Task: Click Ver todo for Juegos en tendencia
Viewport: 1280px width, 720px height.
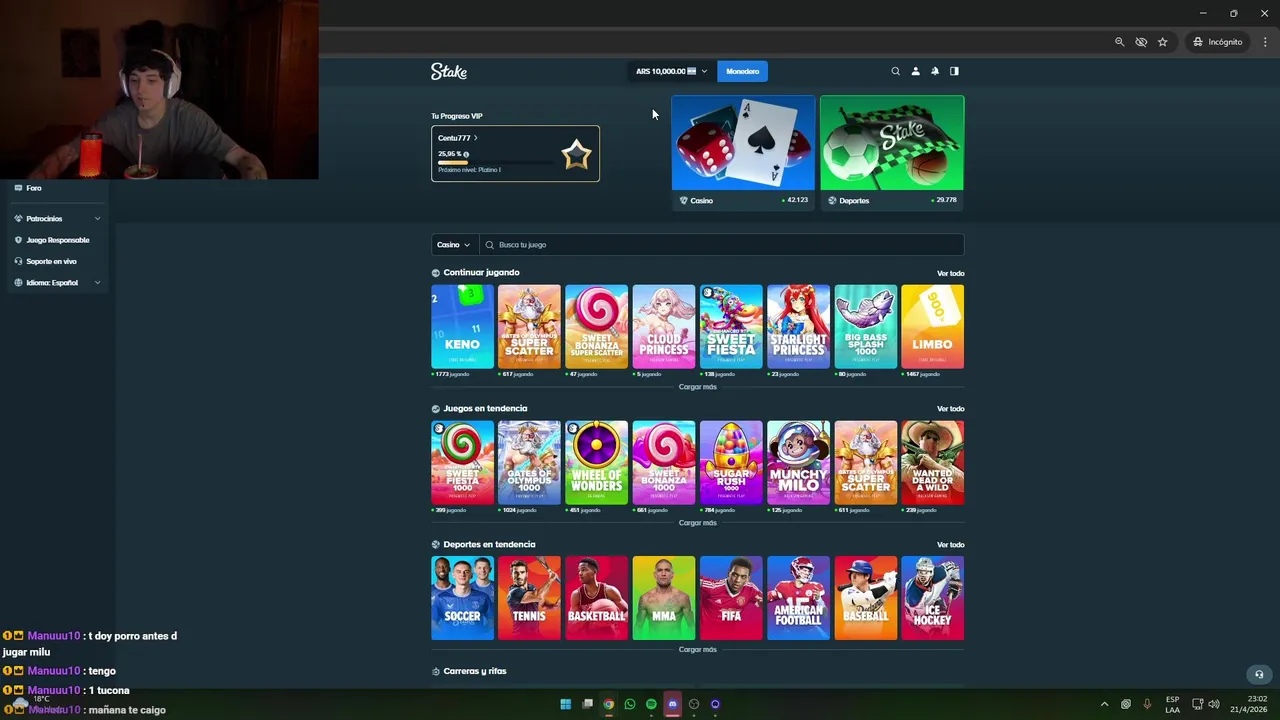Action: 950,409
